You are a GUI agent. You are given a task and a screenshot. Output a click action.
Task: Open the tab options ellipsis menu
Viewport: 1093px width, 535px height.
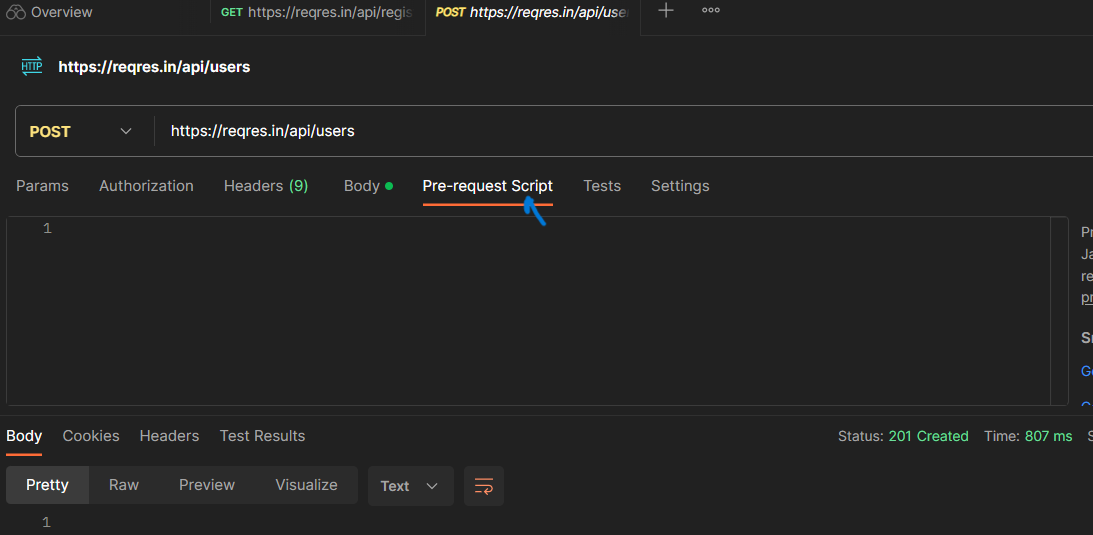[x=711, y=11]
